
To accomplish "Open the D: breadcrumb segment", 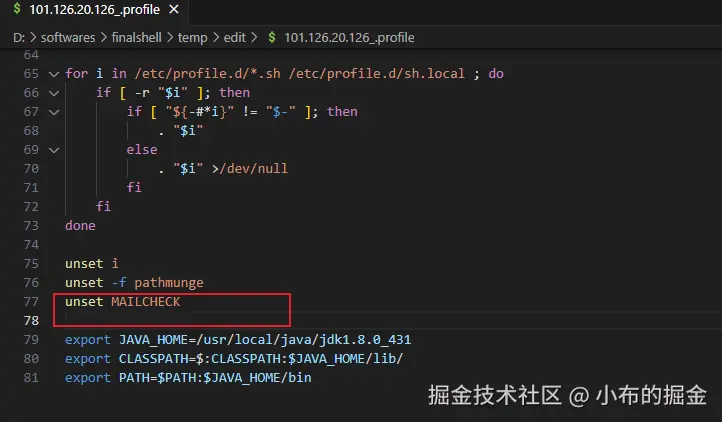I will pos(19,38).
